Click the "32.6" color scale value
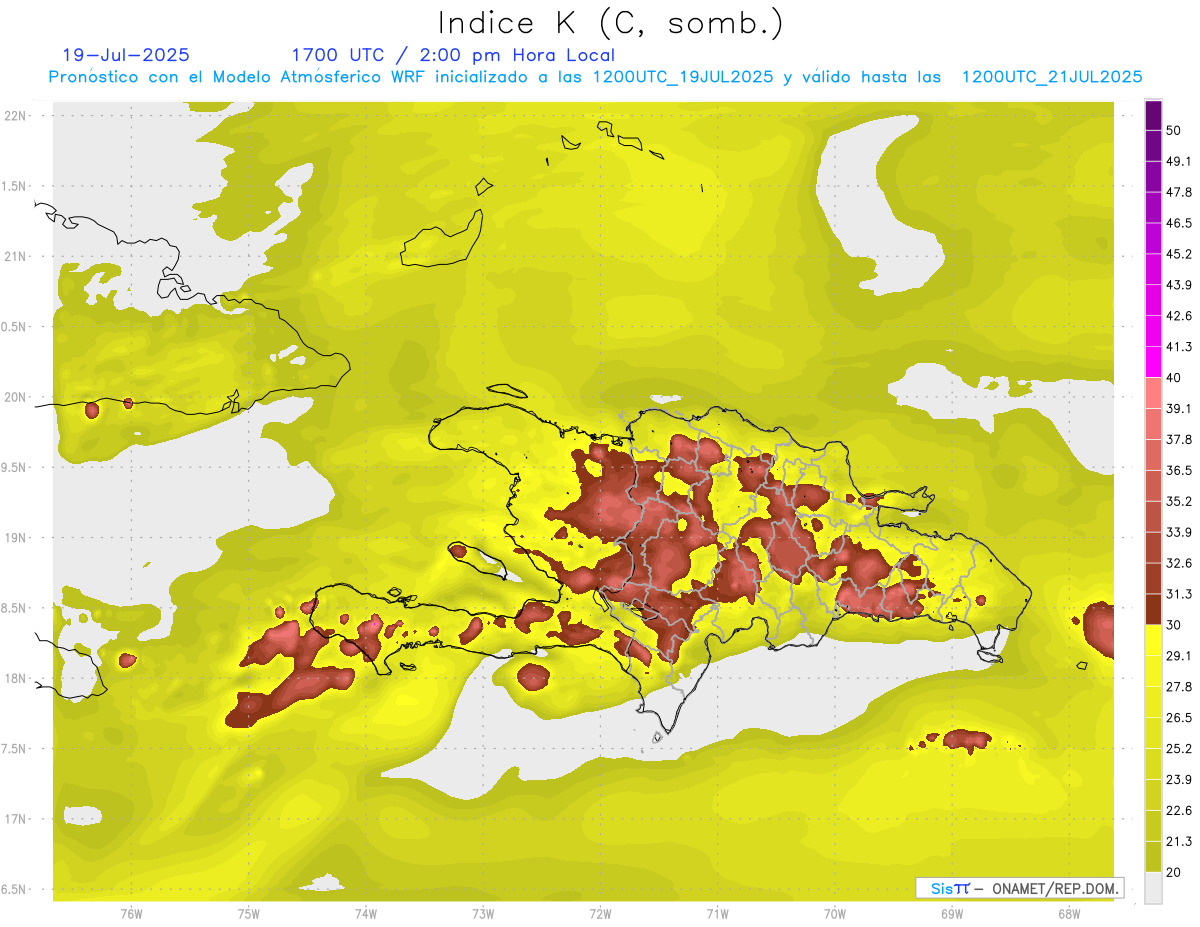The width and height of the screenshot is (1200, 927). pyautogui.click(x=1179, y=563)
